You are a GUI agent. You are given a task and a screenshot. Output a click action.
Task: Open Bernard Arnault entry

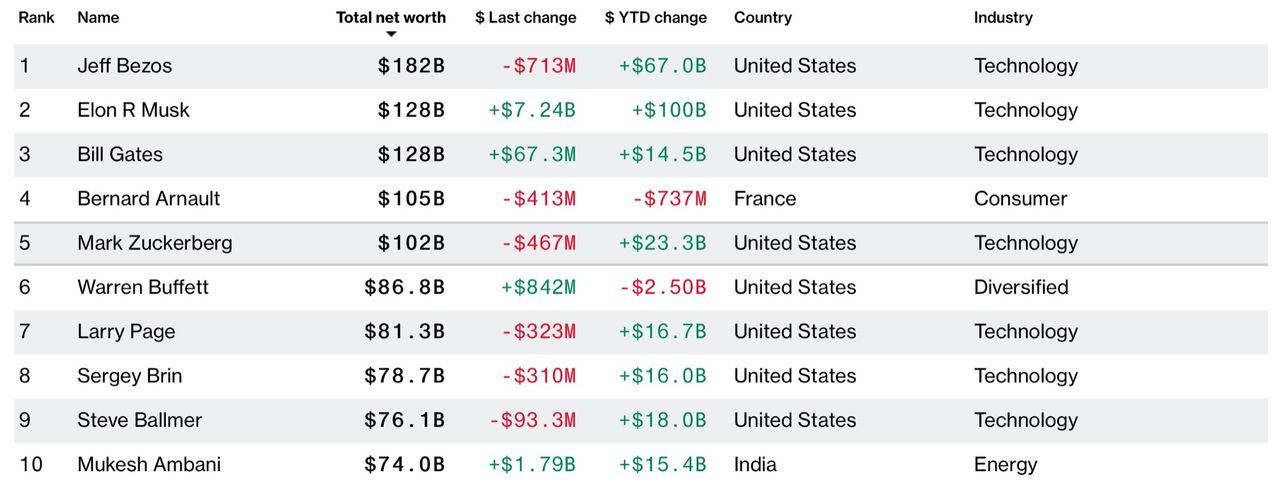point(148,198)
